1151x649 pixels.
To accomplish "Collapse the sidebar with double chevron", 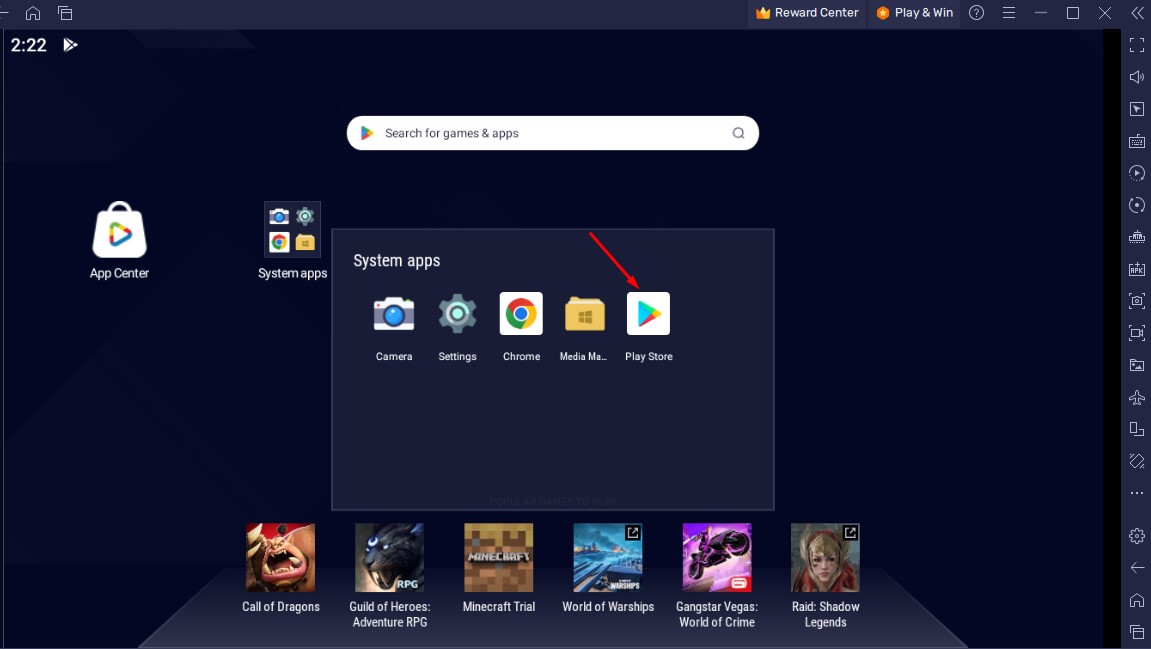I will (1137, 13).
